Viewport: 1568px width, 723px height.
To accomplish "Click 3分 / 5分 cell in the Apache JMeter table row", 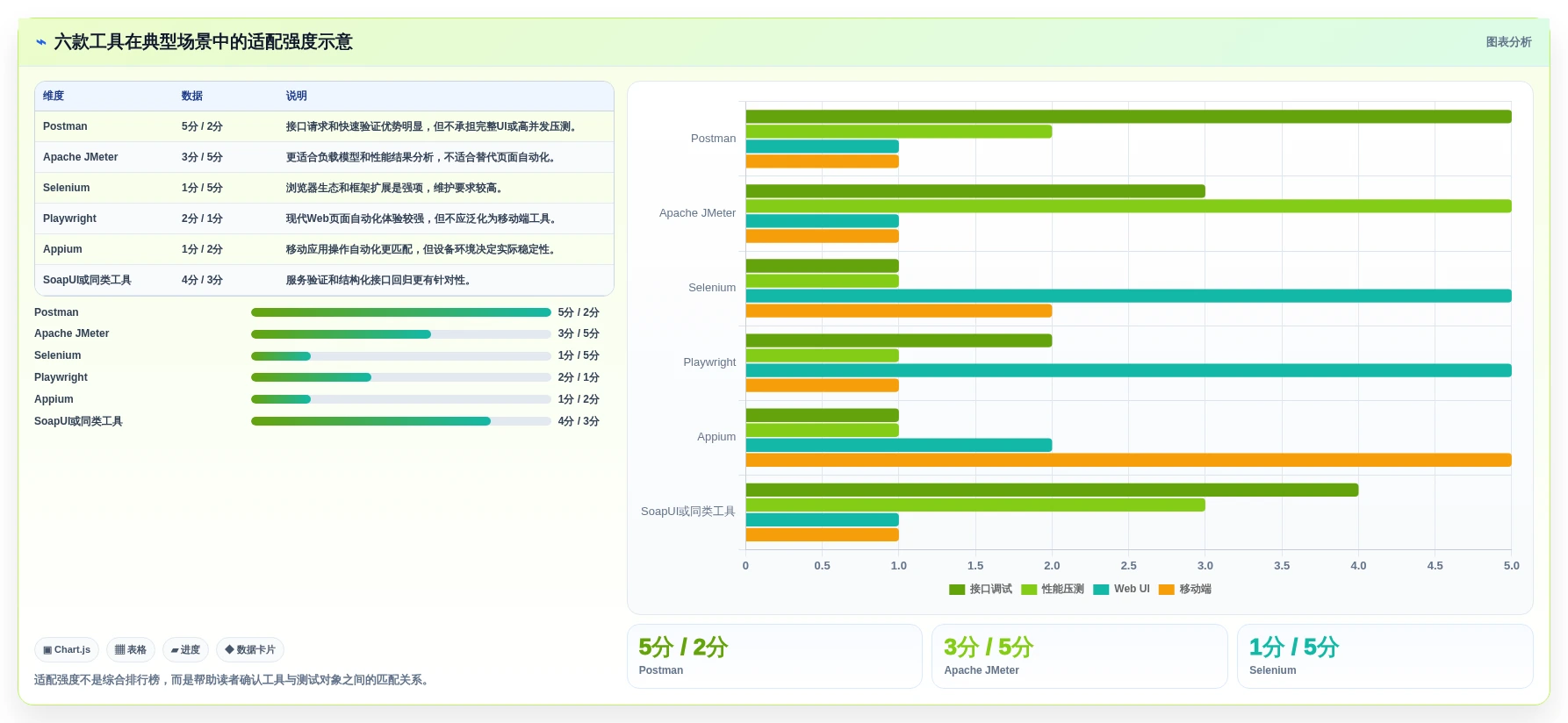I will pos(202,157).
